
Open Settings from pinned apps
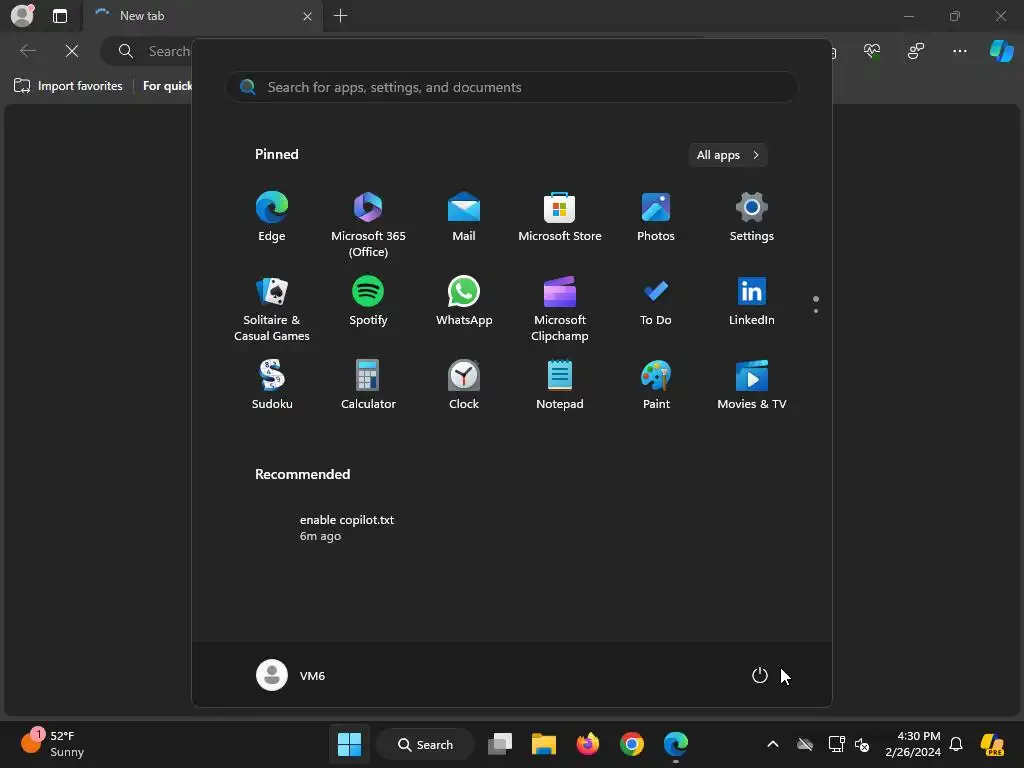pos(752,217)
